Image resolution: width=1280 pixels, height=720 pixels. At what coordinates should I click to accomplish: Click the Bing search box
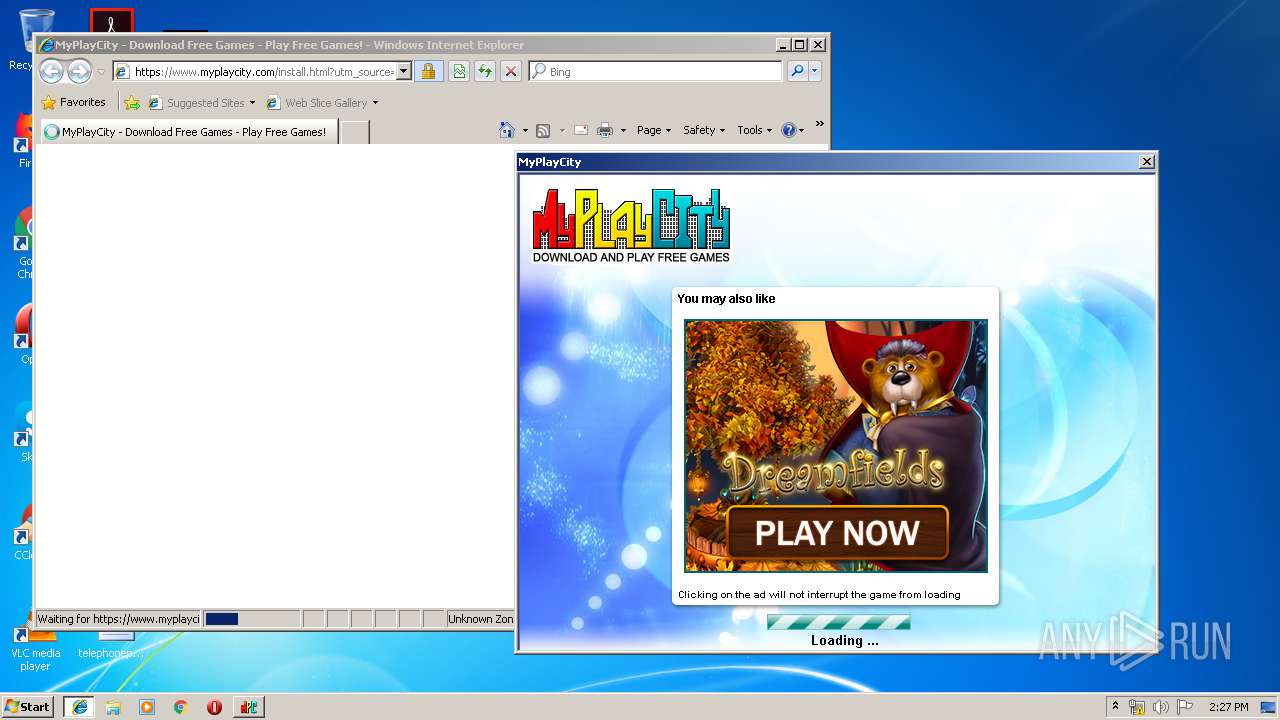pos(655,71)
